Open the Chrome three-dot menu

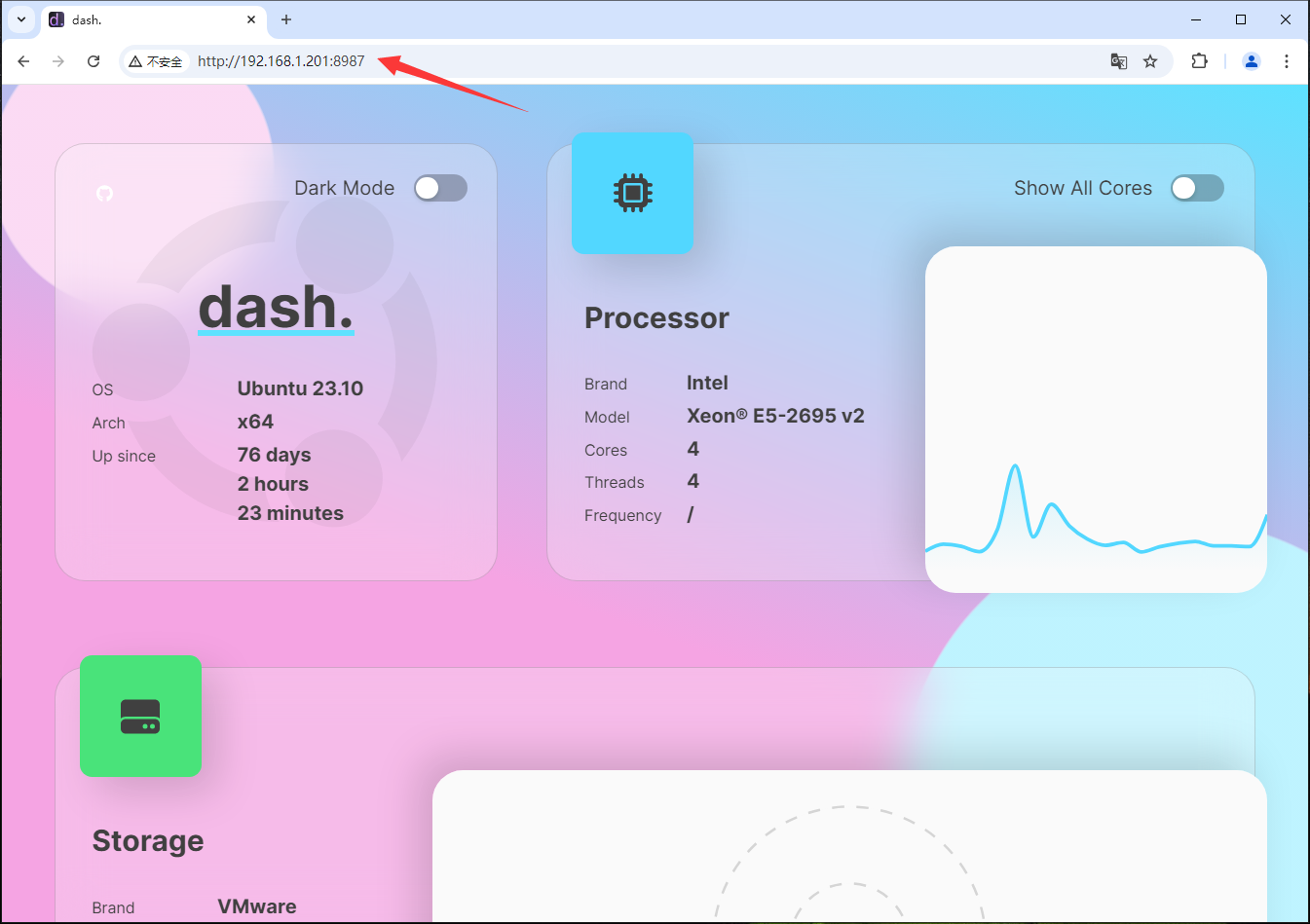click(1287, 61)
